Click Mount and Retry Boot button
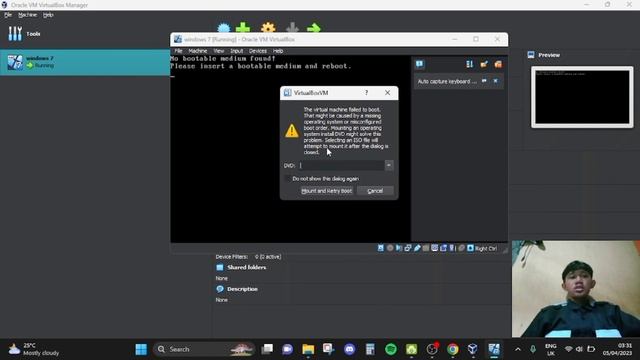 [327, 191]
